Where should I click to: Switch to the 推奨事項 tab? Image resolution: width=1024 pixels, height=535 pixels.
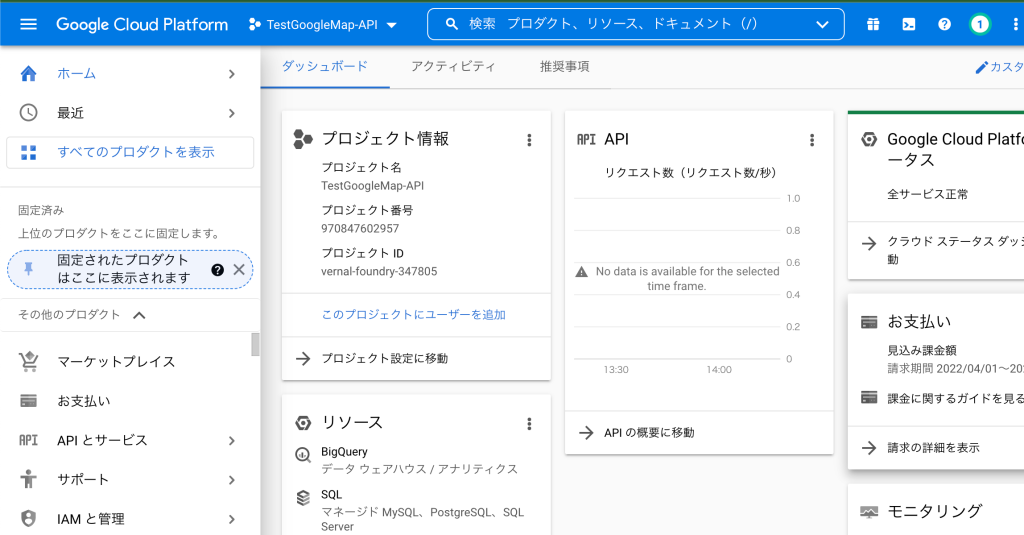564,67
